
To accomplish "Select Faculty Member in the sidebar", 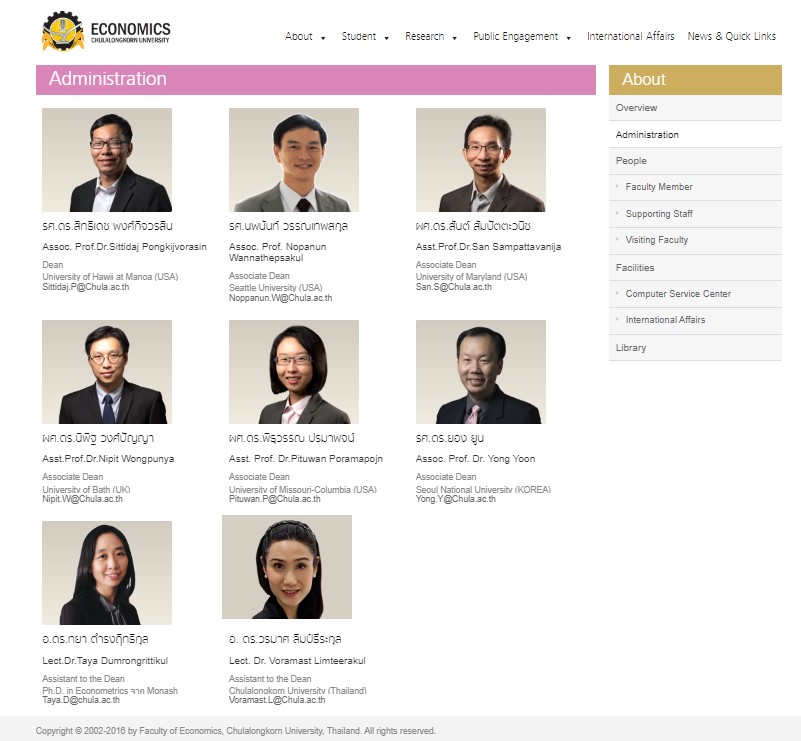I will point(658,187).
